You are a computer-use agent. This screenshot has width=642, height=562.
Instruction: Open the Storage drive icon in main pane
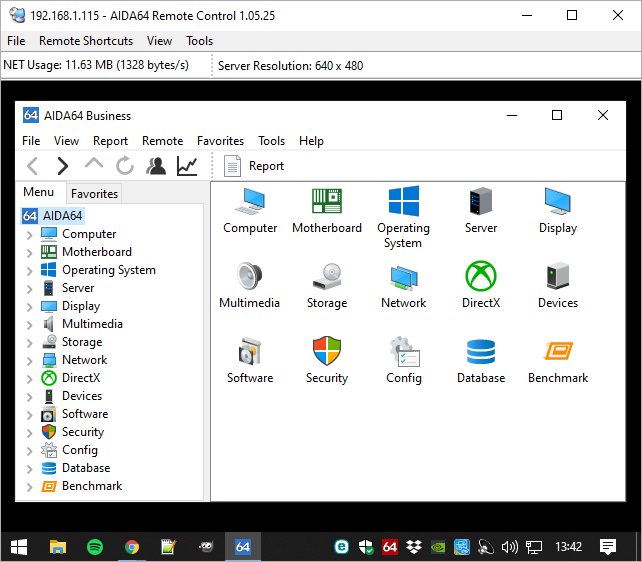coord(327,276)
